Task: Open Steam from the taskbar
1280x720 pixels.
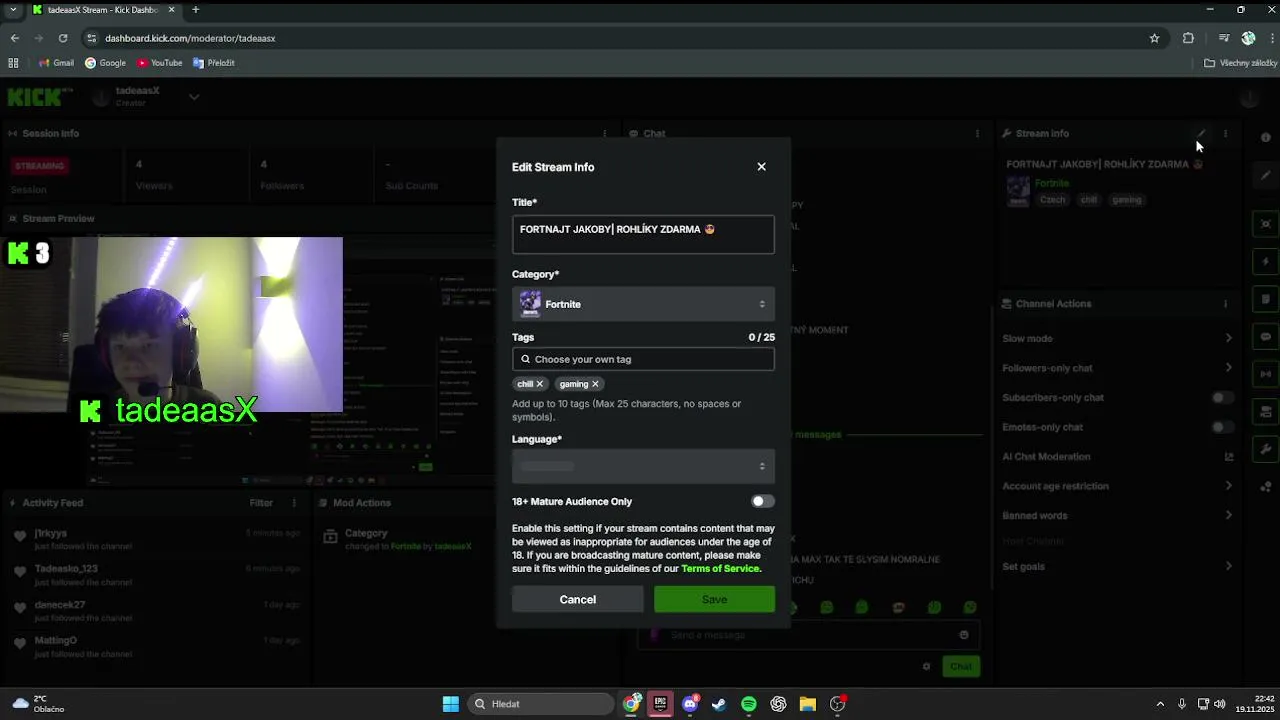Action: tap(719, 704)
